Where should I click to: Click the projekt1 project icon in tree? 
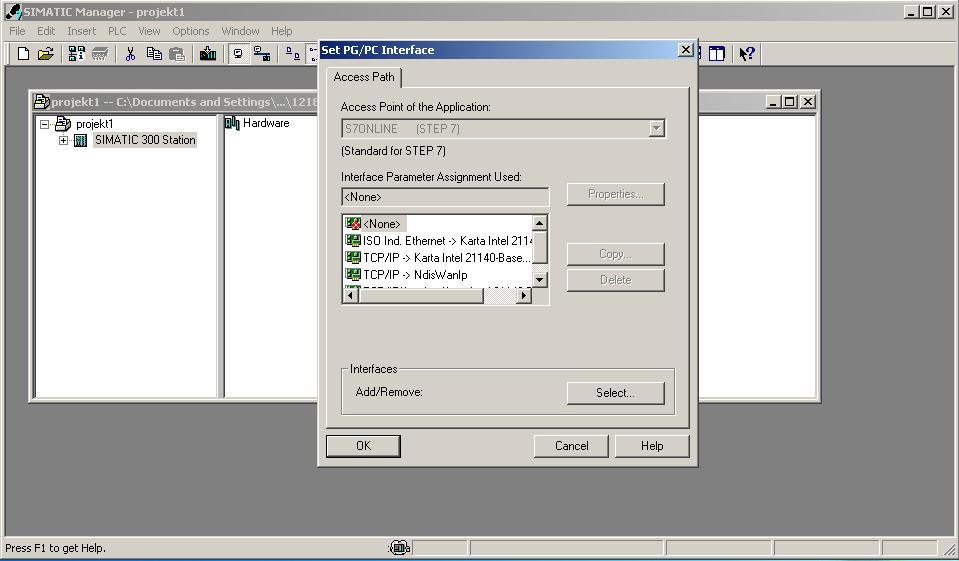(x=63, y=124)
